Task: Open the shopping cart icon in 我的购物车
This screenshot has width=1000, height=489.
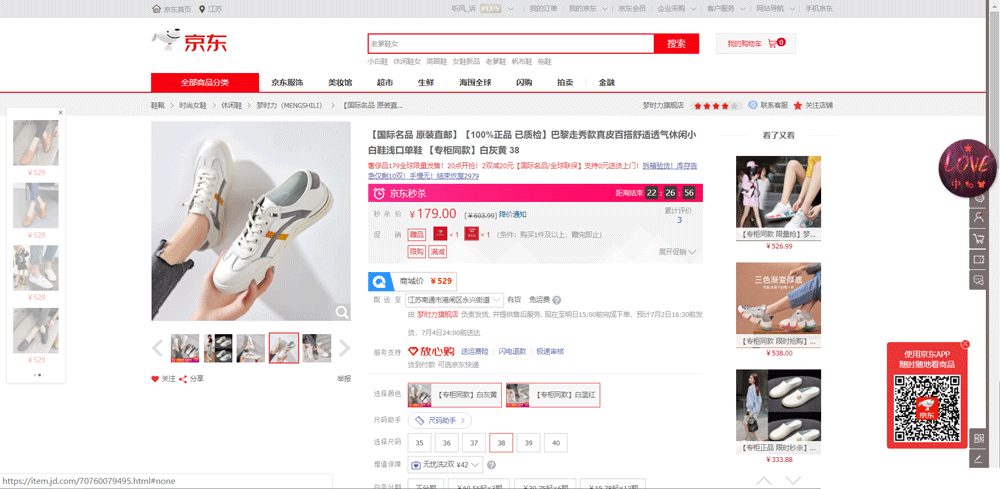Action: pos(772,43)
